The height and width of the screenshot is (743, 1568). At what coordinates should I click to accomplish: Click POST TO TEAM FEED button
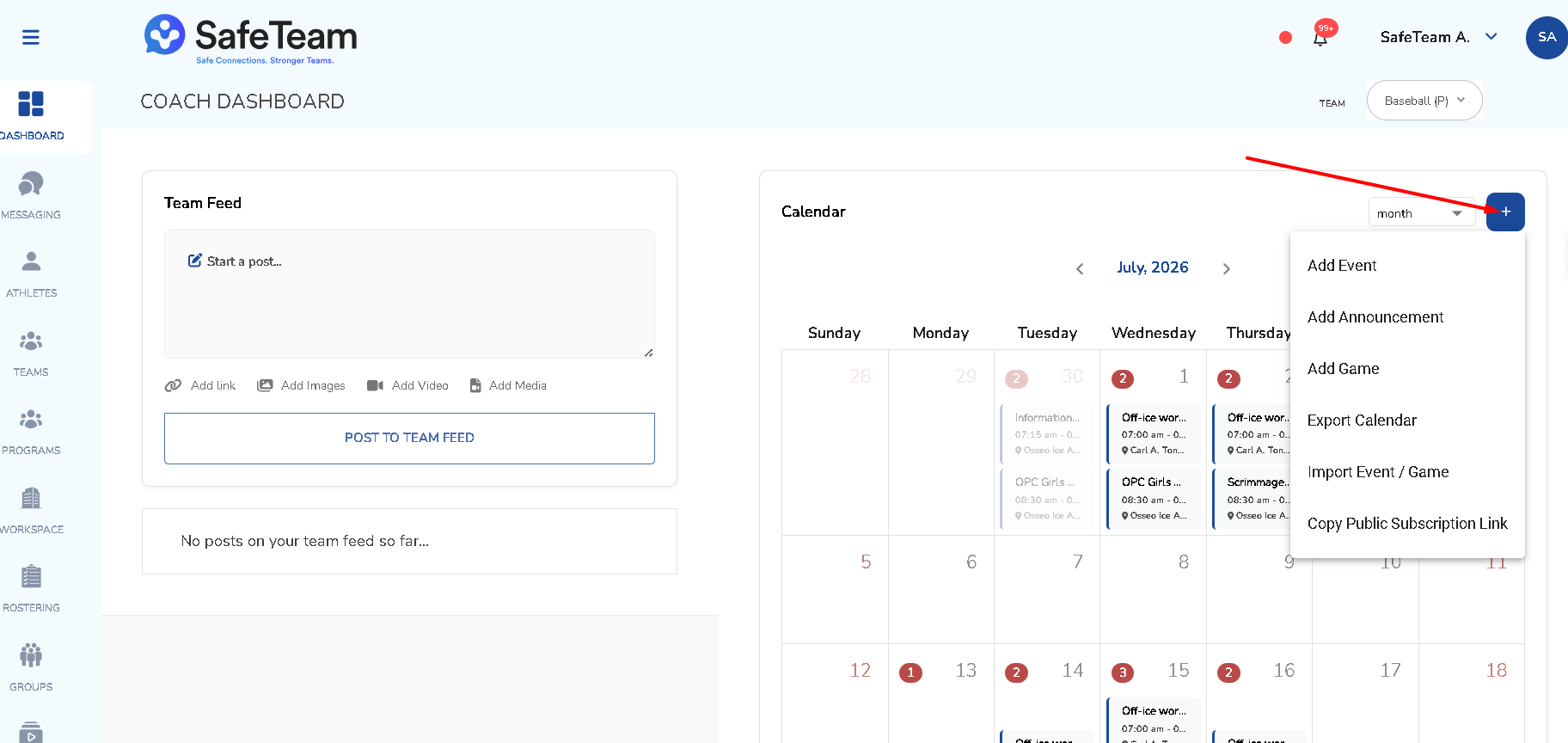[x=409, y=438]
